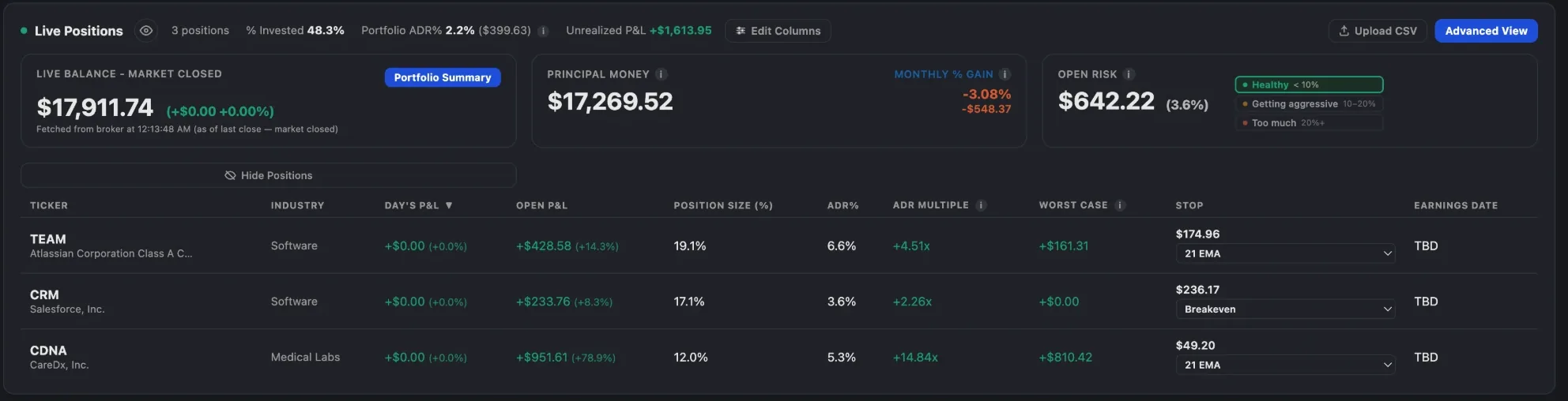Click the -3.08% monthly gain value
Image resolution: width=1568 pixels, height=401 pixels.
point(986,94)
